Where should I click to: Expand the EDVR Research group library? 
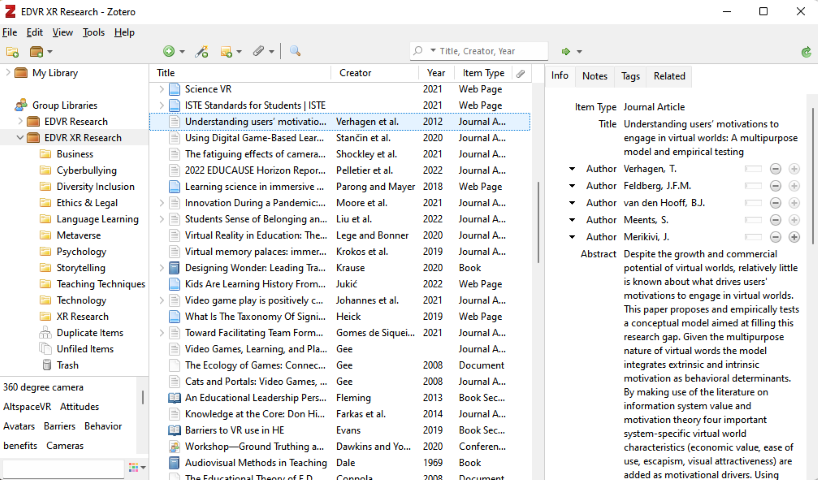pos(20,122)
